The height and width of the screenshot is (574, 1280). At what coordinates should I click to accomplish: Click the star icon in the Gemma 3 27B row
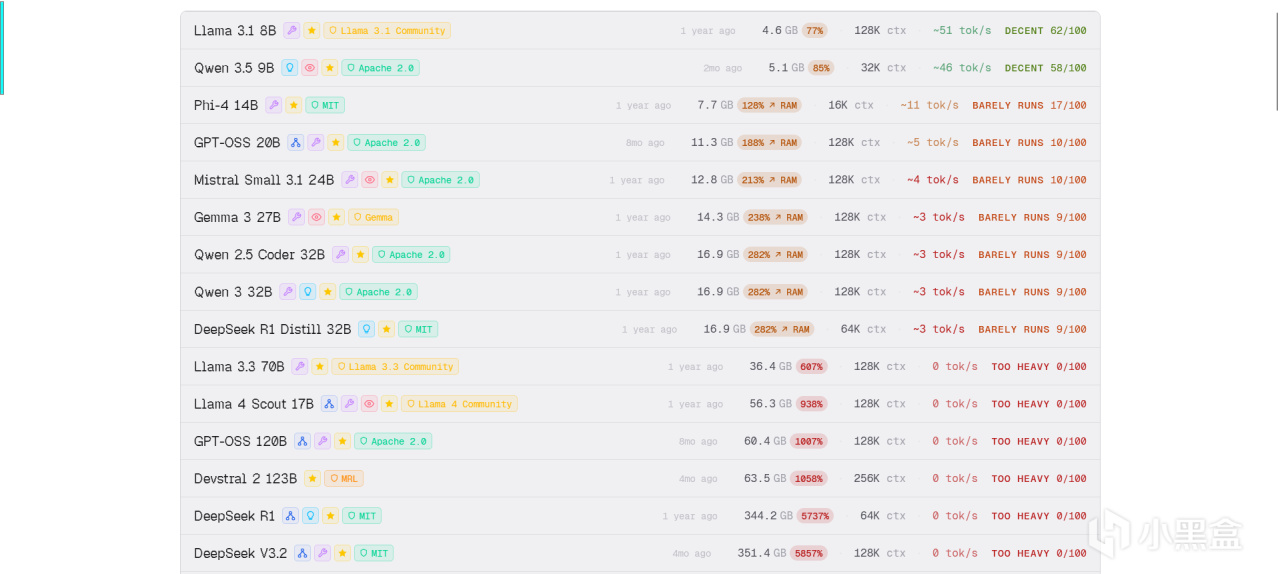pyautogui.click(x=337, y=217)
